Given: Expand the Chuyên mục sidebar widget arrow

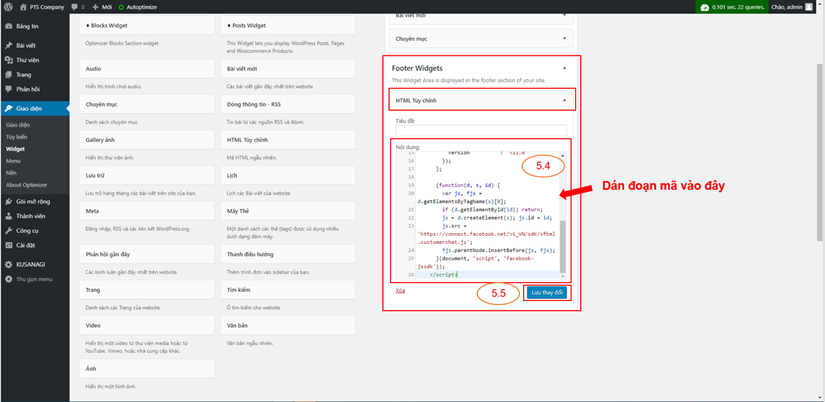Looking at the screenshot, I should [564, 38].
